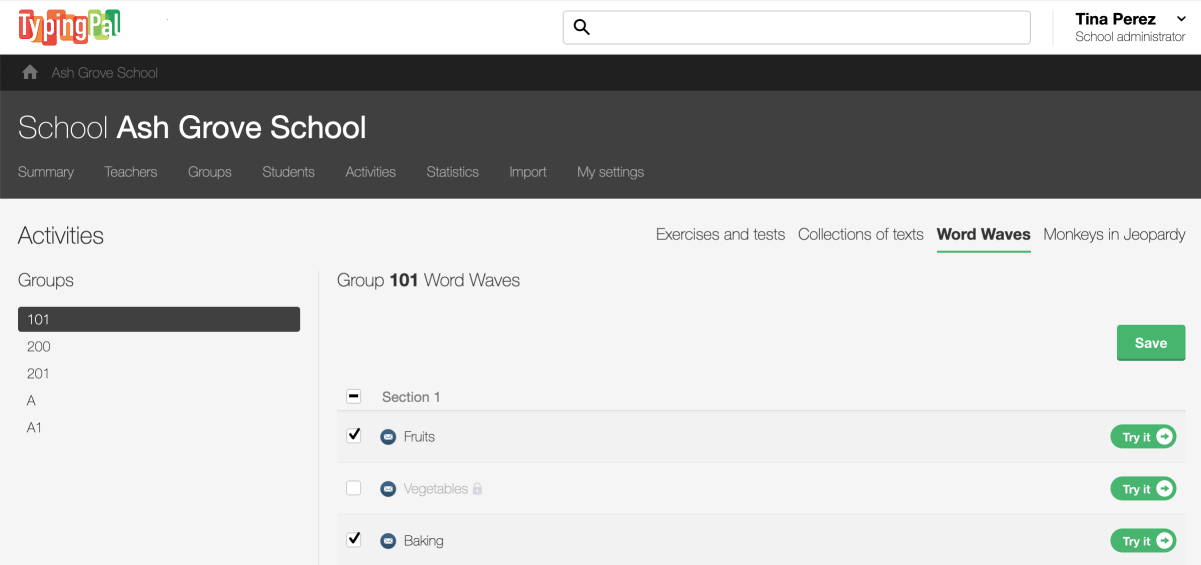Open the Statistics menu item
Screen dimensions: 1201x565
pos(452,172)
